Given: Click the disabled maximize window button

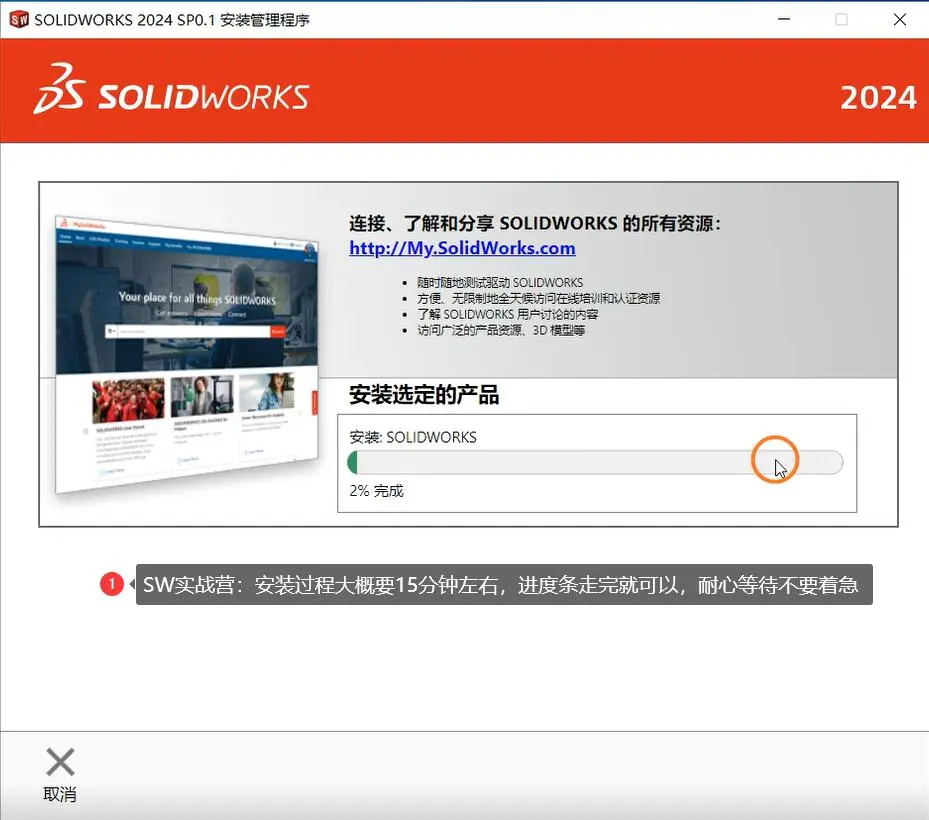Looking at the screenshot, I should pyautogui.click(x=841, y=19).
